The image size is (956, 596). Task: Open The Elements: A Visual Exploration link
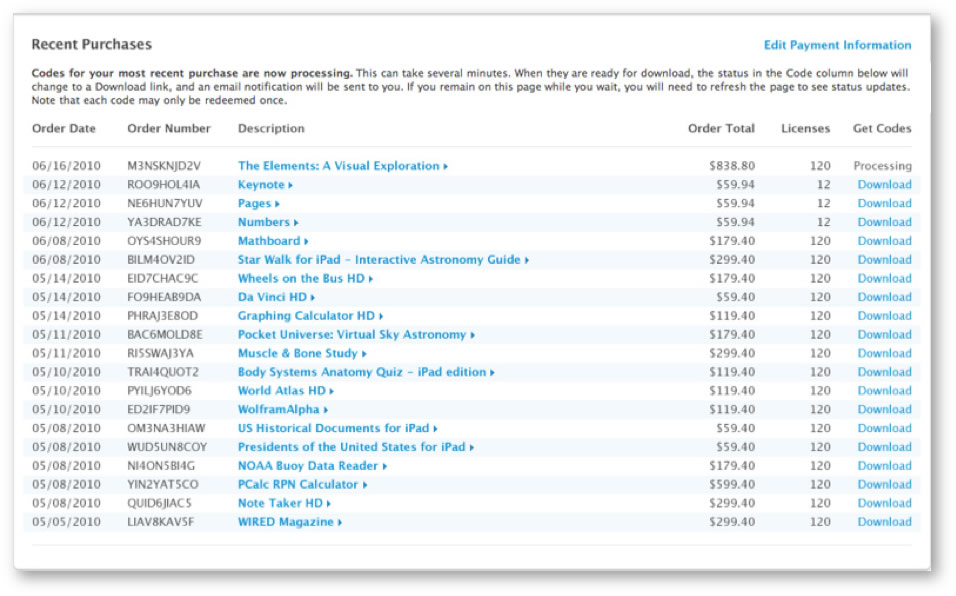pyautogui.click(x=343, y=166)
